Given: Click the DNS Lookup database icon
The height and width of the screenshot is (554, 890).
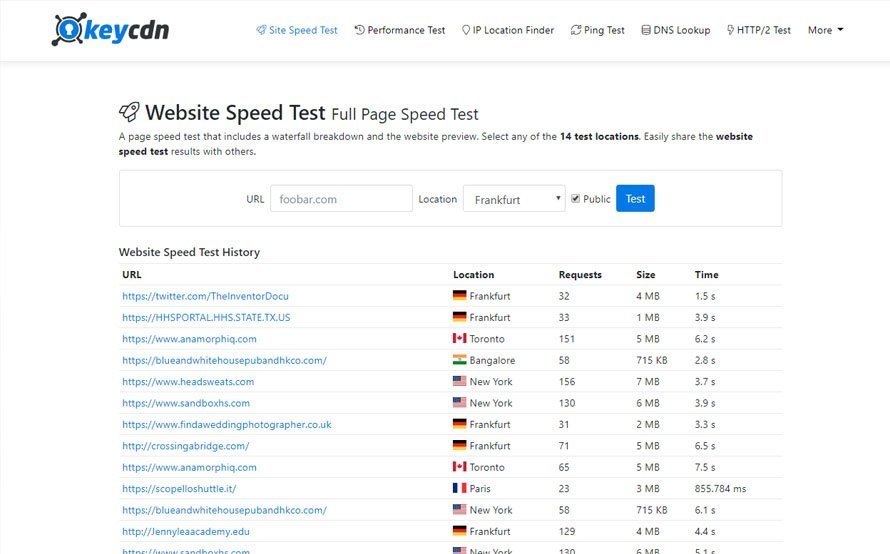Looking at the screenshot, I should [646, 30].
